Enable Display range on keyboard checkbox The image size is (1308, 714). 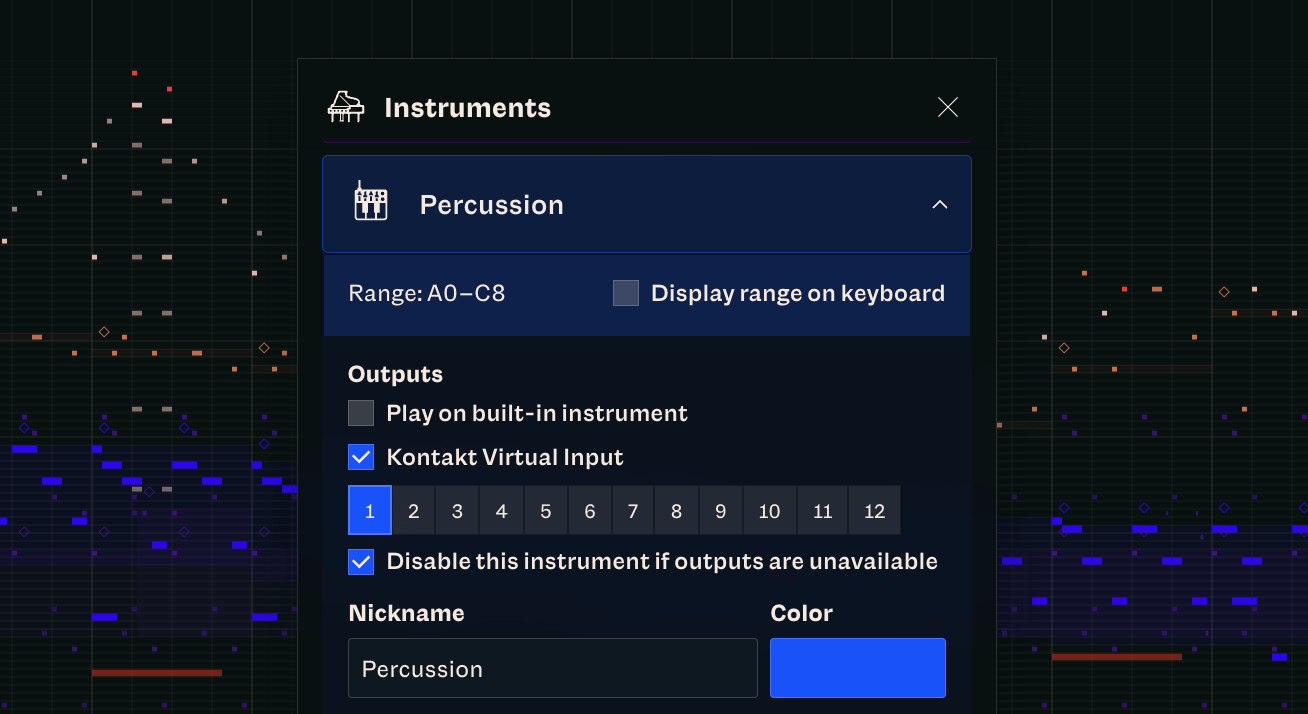(x=626, y=293)
